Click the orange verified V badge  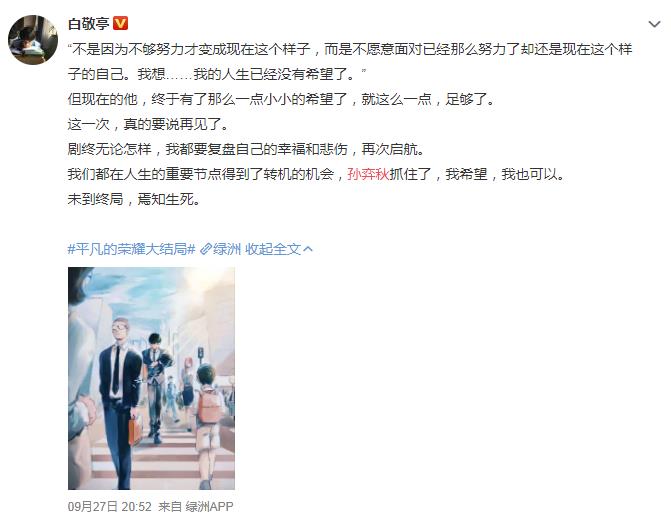120,23
